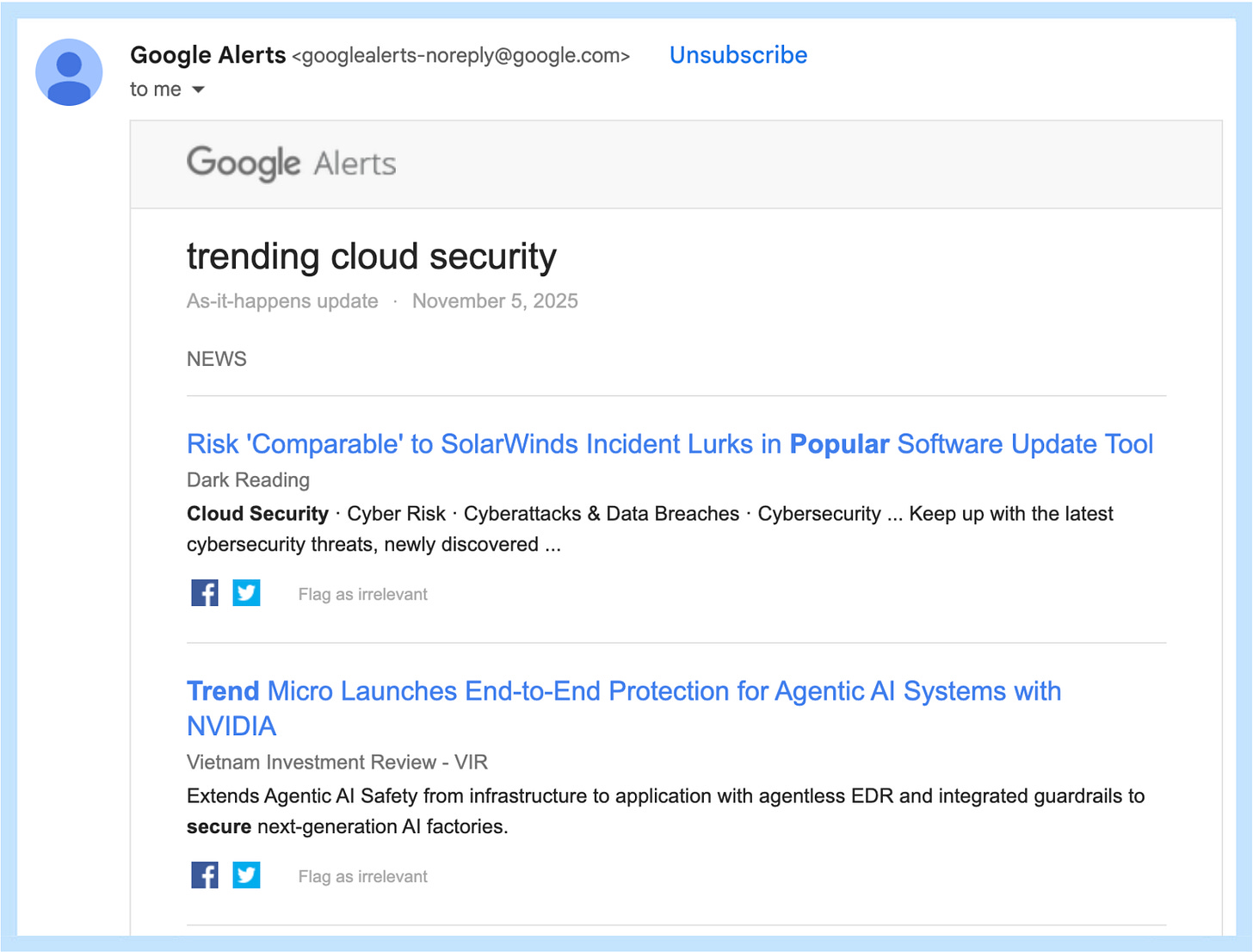Share Trend Micro article on Twitter
Viewport: 1253px width, 952px height.
point(246,875)
